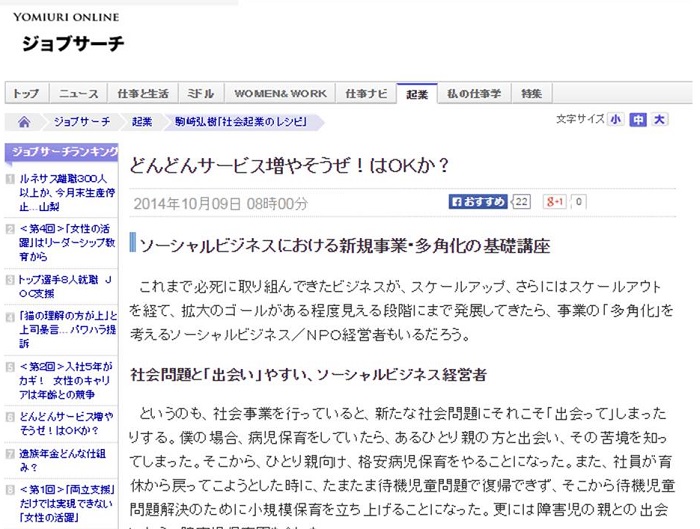
Task: Open ranking 8 ＜第1回＞「両立支援」 article
Action: [x=67, y=504]
